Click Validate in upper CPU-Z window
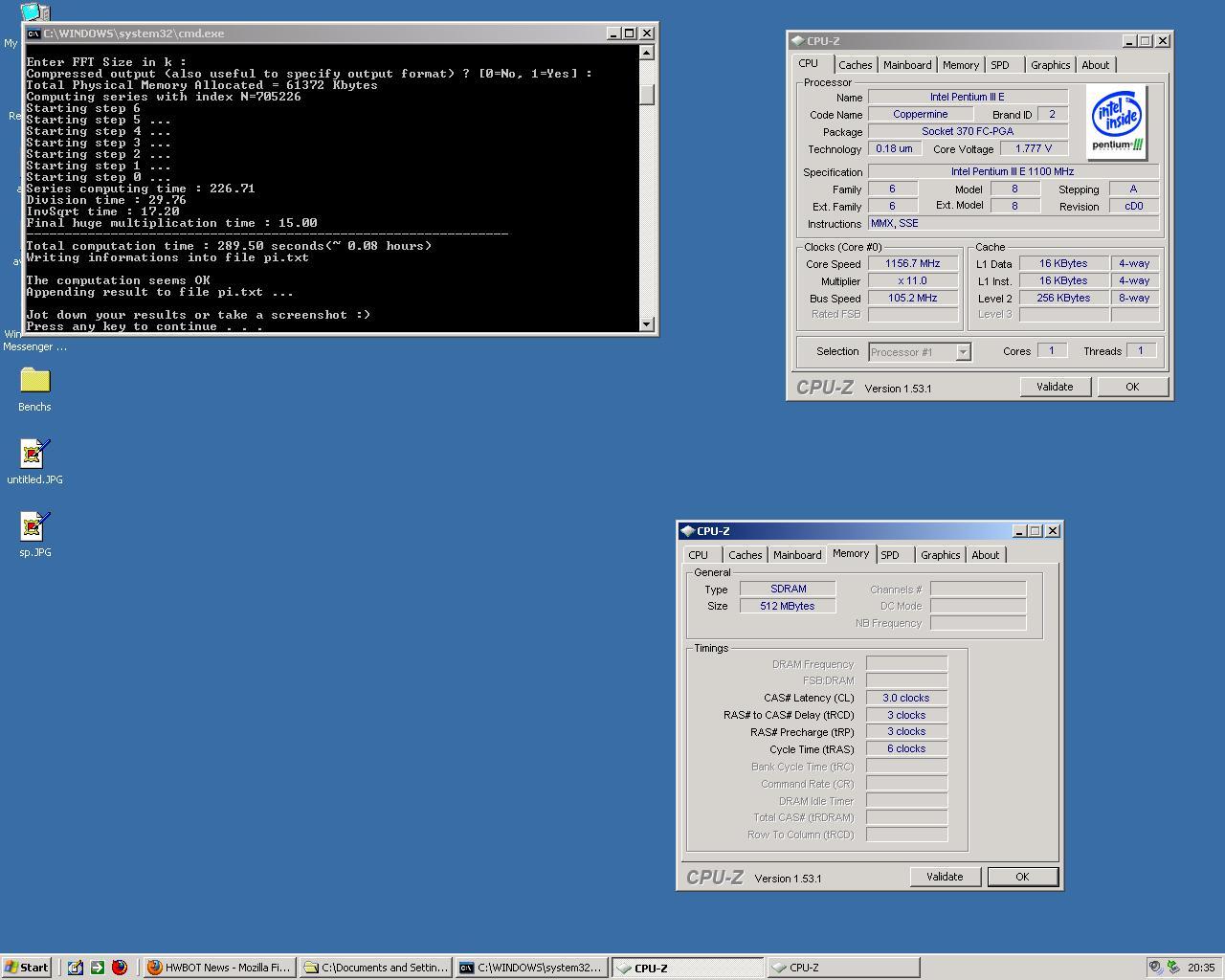The image size is (1225, 980). (x=1054, y=387)
